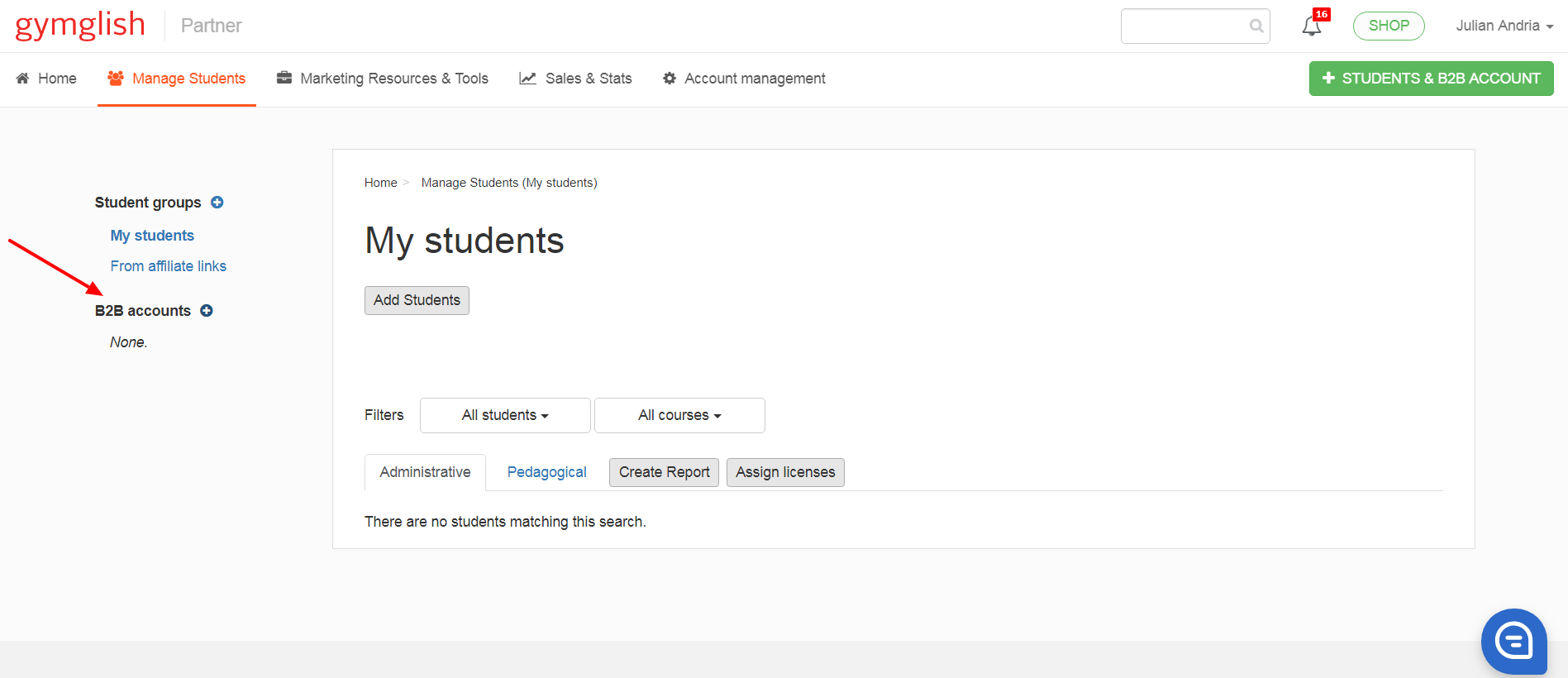Screen dimensions: 1568x678
Task: Click the Add Students button
Action: coord(417,300)
